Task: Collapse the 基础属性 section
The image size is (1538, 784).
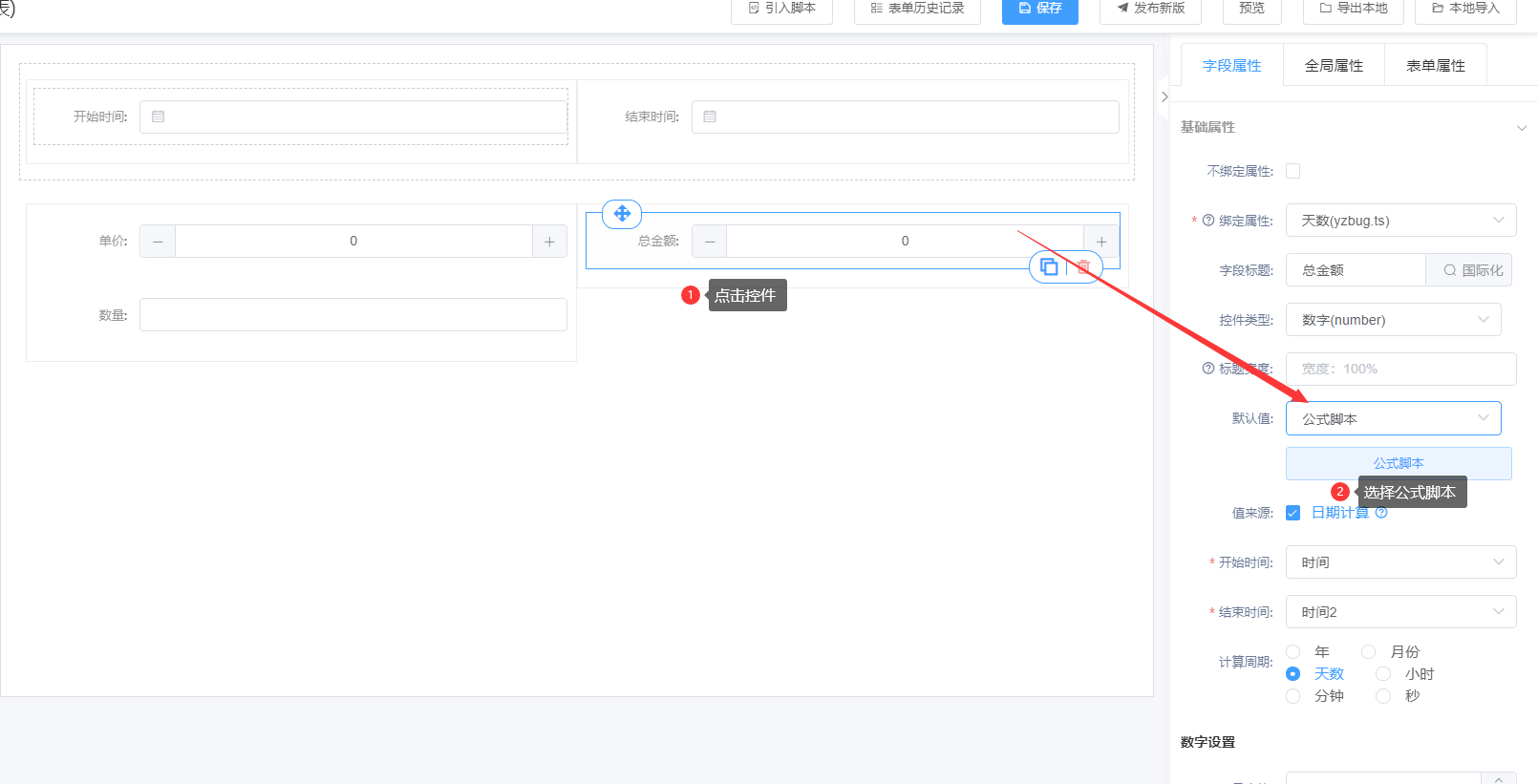Action: click(1522, 128)
